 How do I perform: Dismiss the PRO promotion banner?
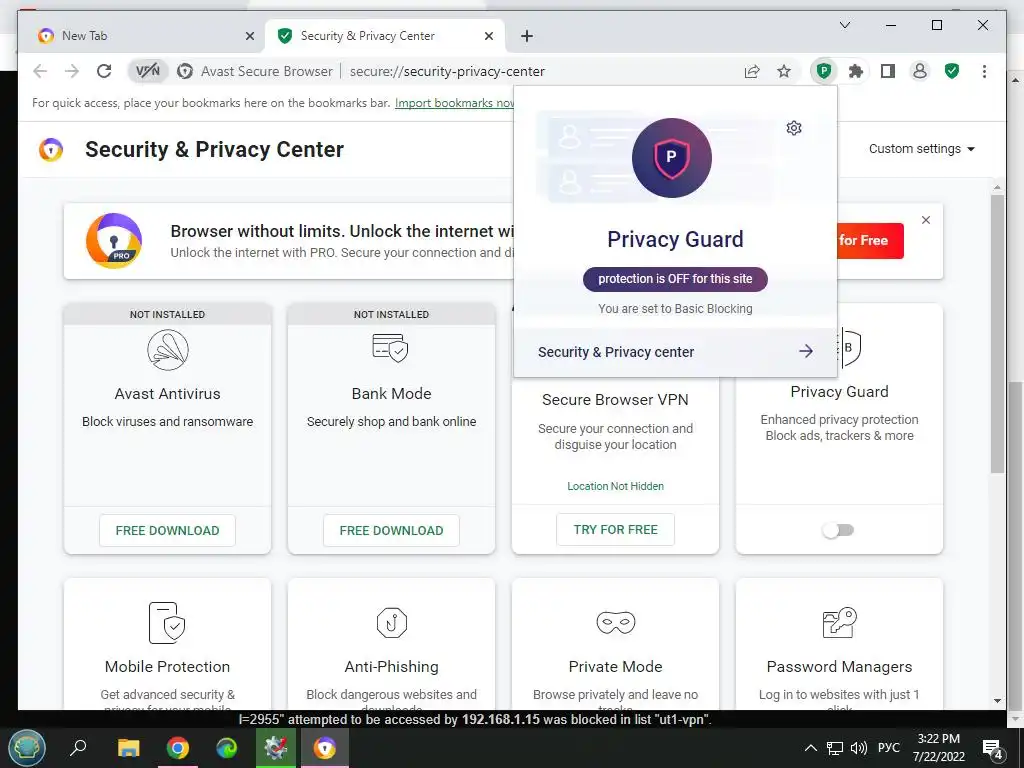point(925,220)
